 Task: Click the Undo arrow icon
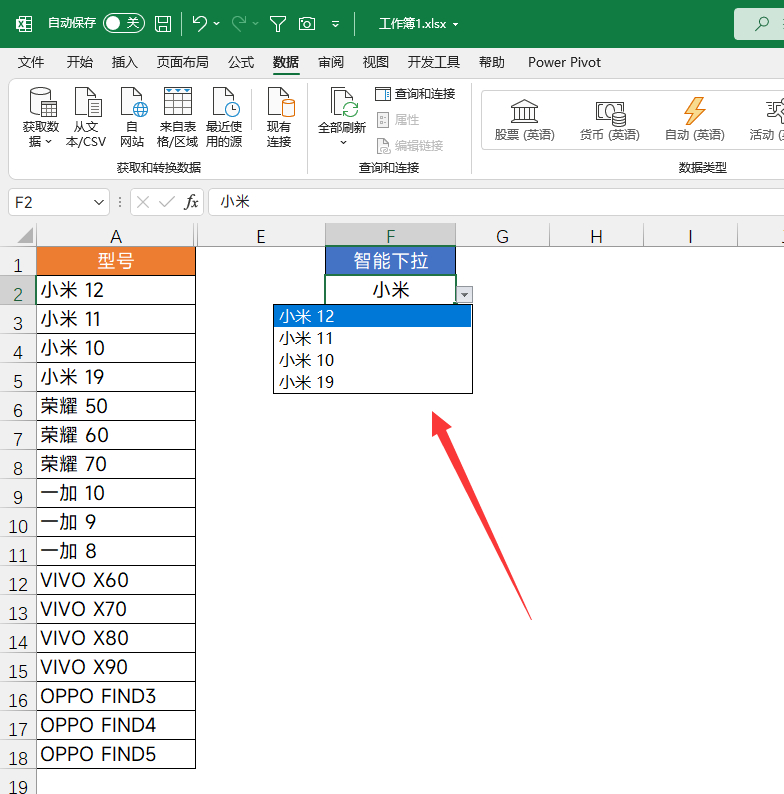tap(200, 23)
